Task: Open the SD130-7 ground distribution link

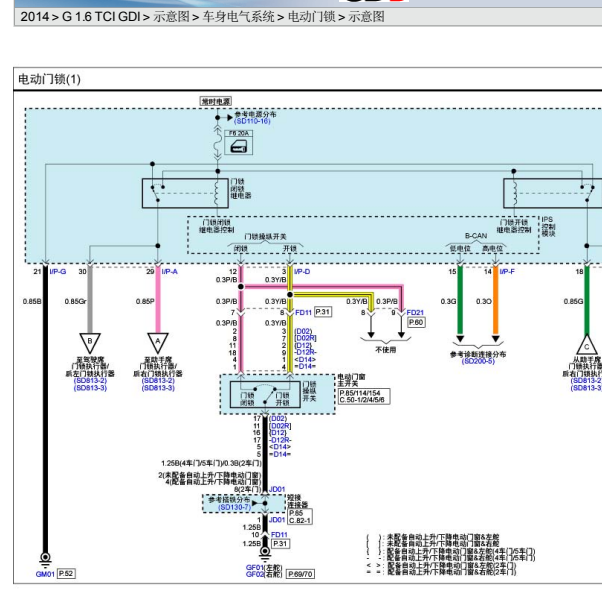Action: (x=235, y=507)
